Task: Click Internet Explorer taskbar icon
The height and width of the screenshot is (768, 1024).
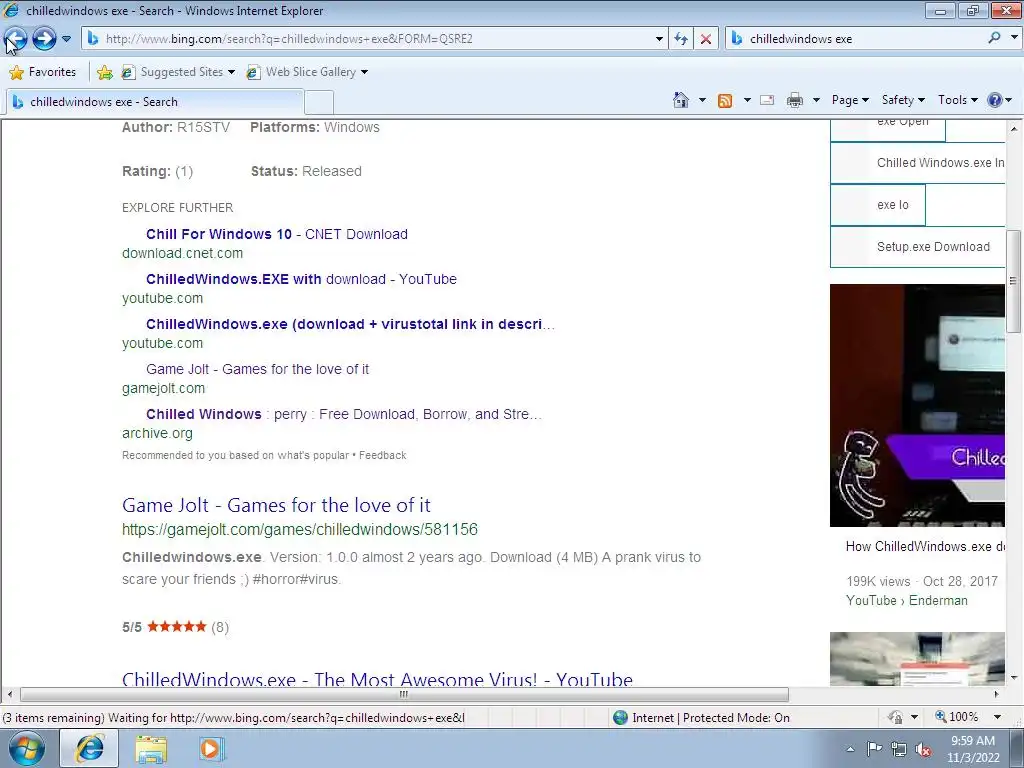Action: point(89,748)
